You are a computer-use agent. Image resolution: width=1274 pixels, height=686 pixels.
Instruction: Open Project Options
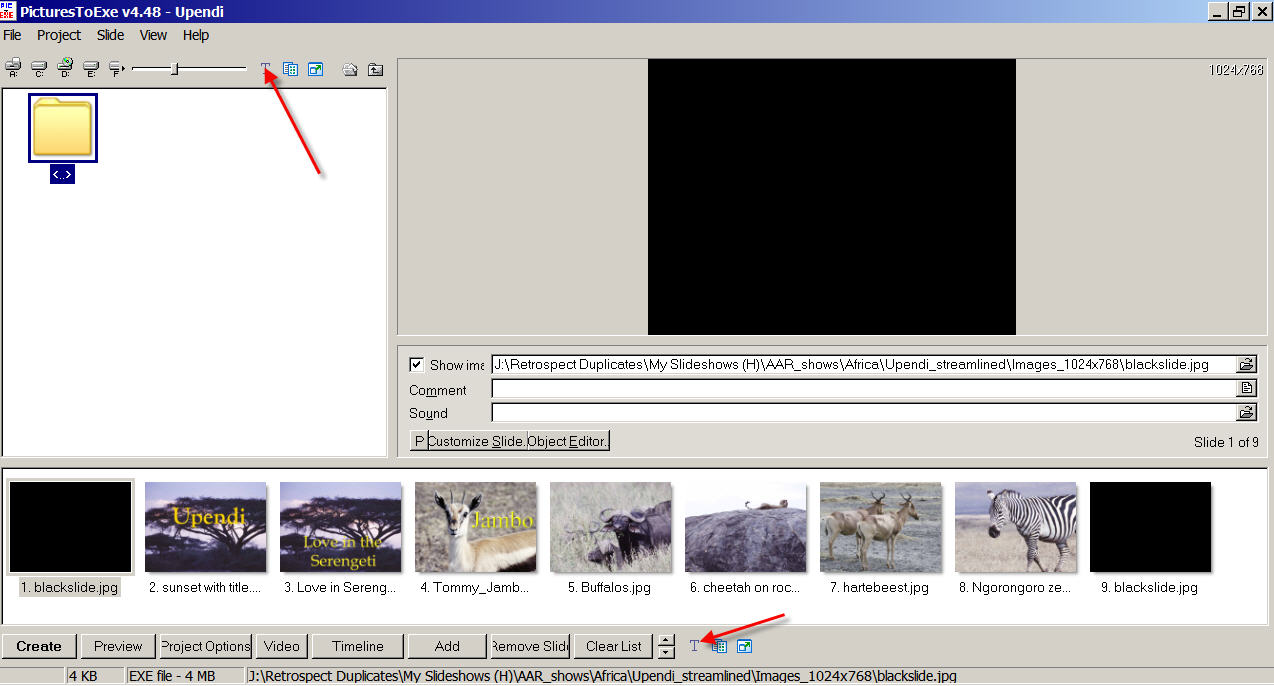click(205, 646)
